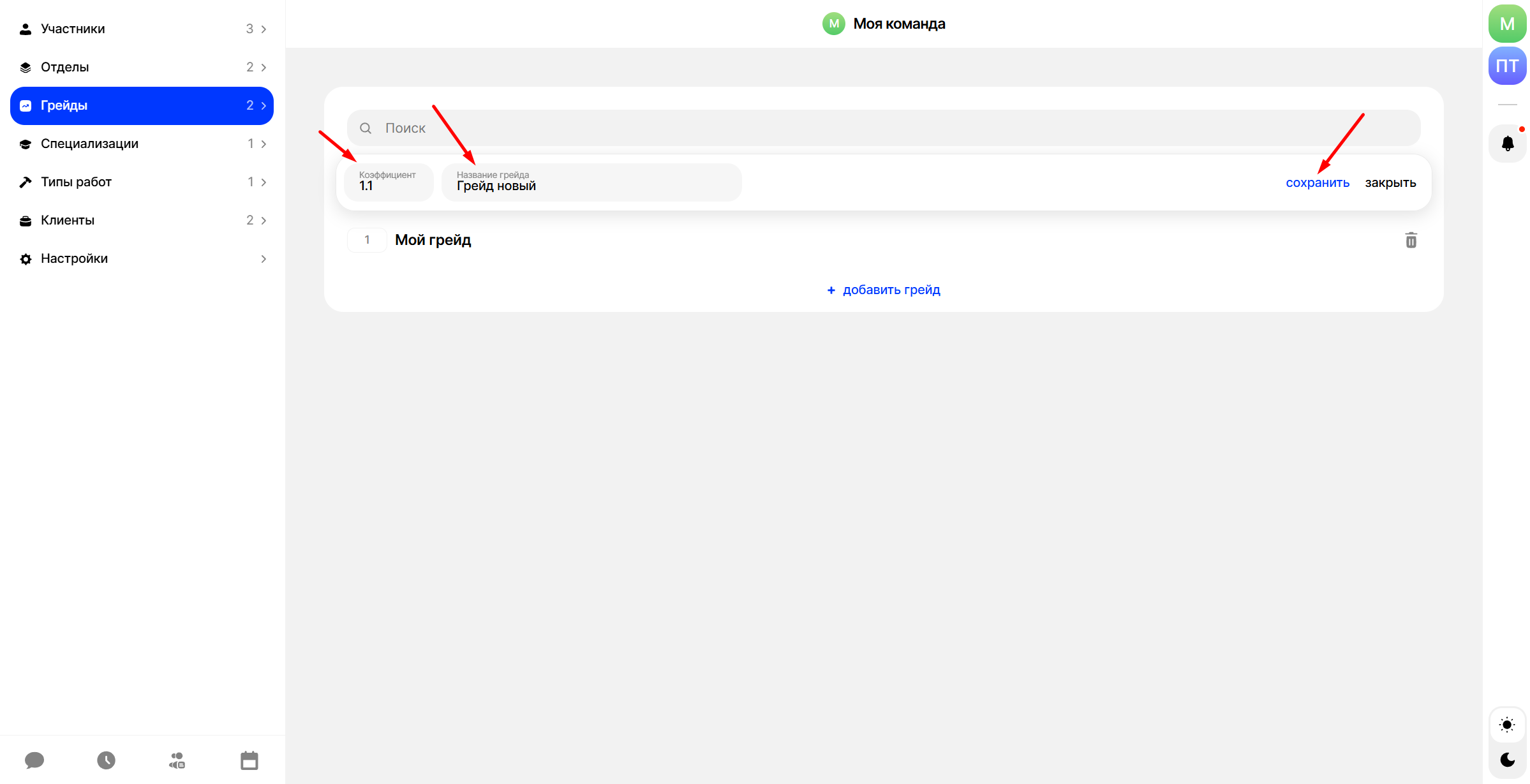The height and width of the screenshot is (784, 1530).
Task: Click добавить грейд link
Action: 884,290
